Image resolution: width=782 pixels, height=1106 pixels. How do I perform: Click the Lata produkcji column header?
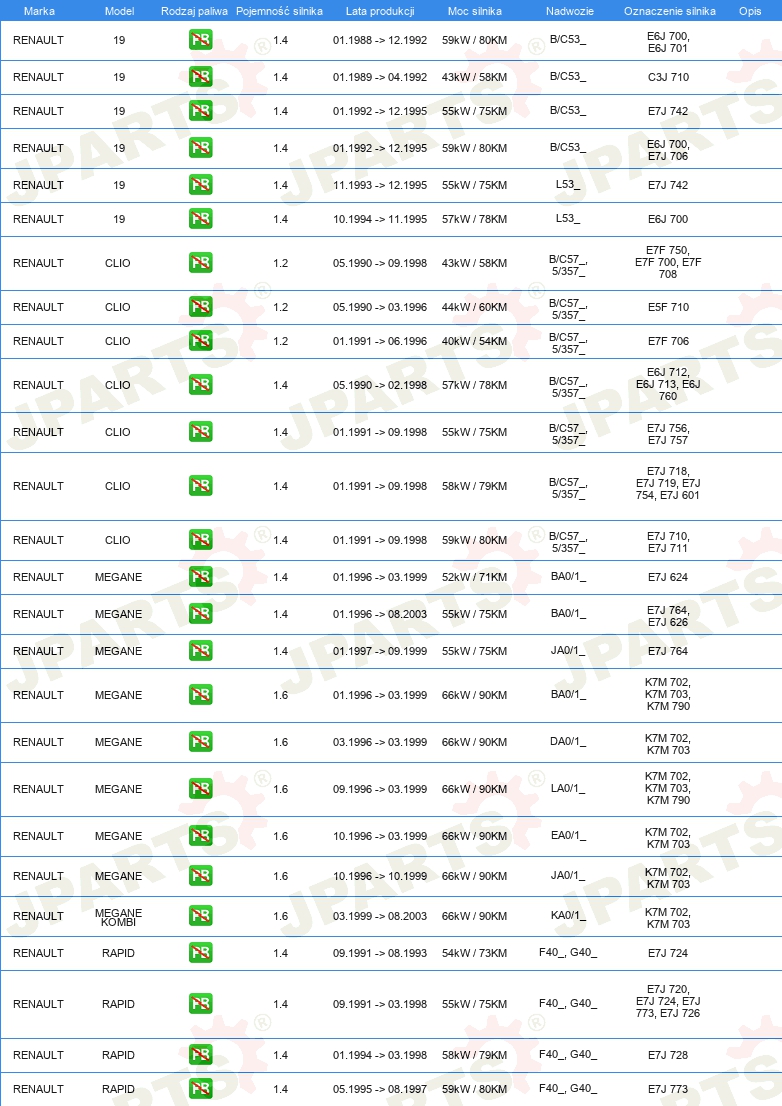point(380,11)
